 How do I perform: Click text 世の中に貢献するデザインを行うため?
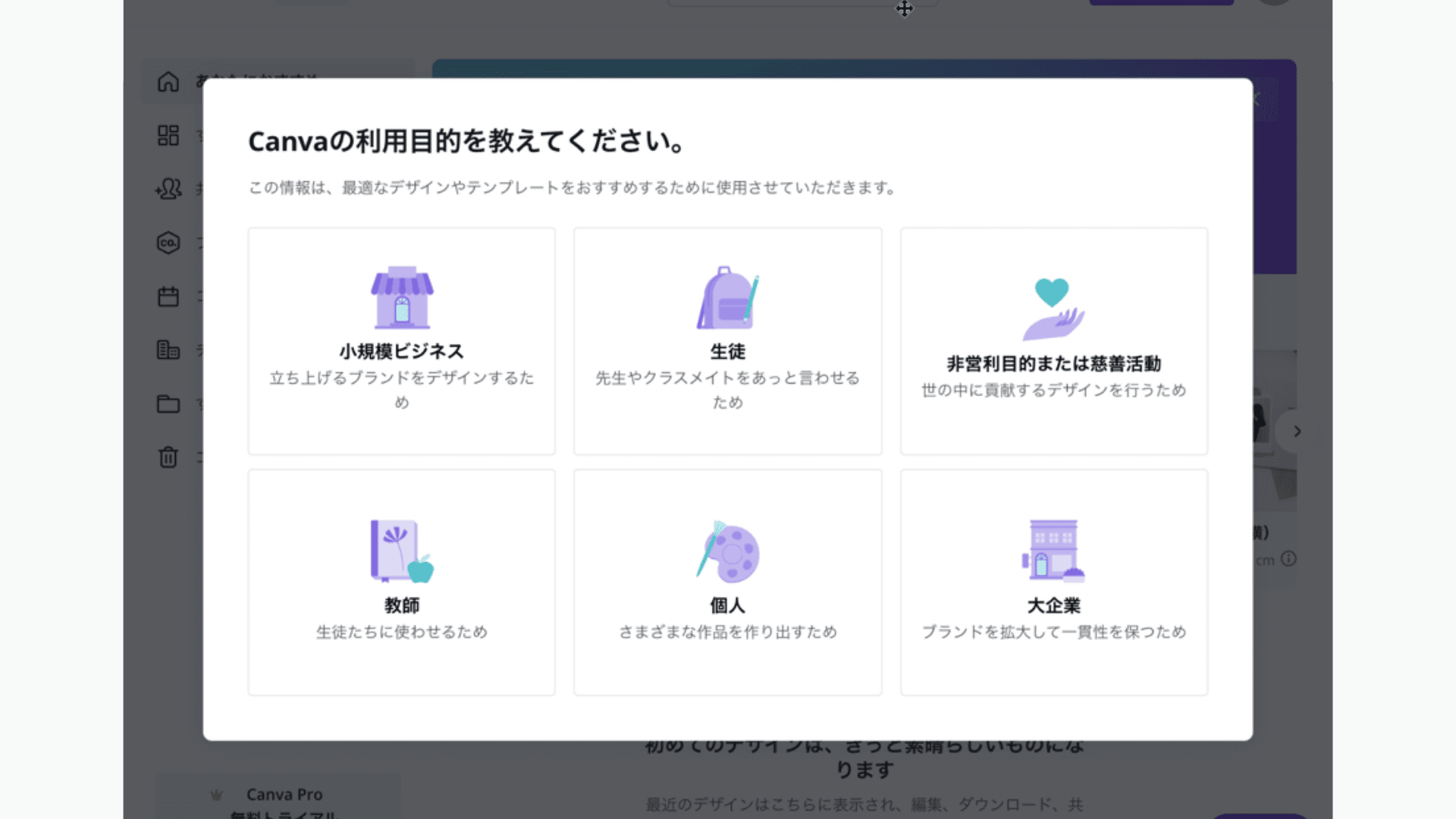pos(1053,391)
